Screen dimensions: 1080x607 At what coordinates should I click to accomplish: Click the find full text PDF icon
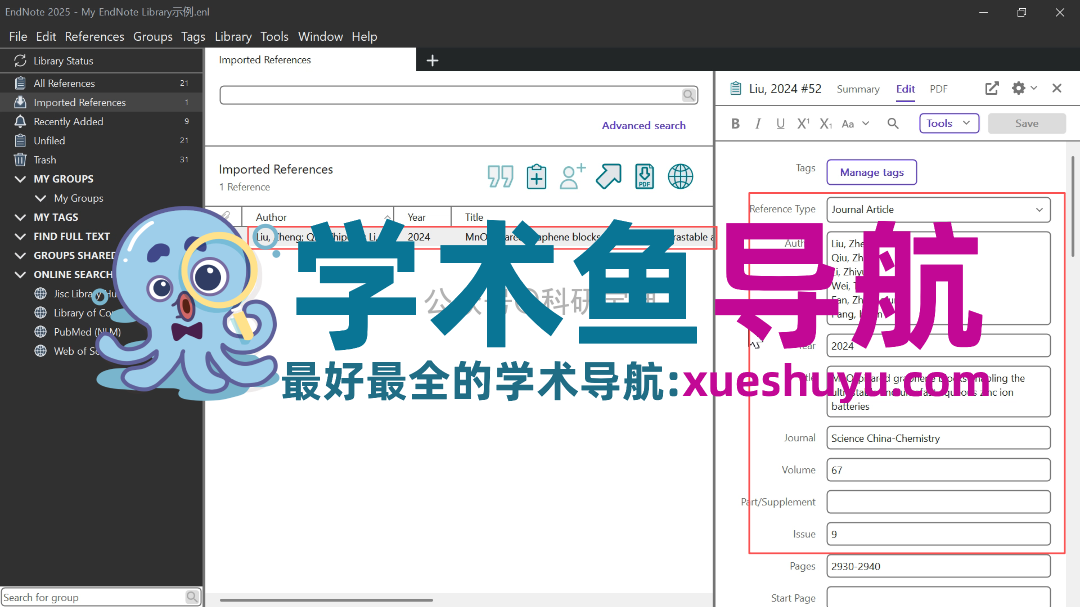point(644,176)
